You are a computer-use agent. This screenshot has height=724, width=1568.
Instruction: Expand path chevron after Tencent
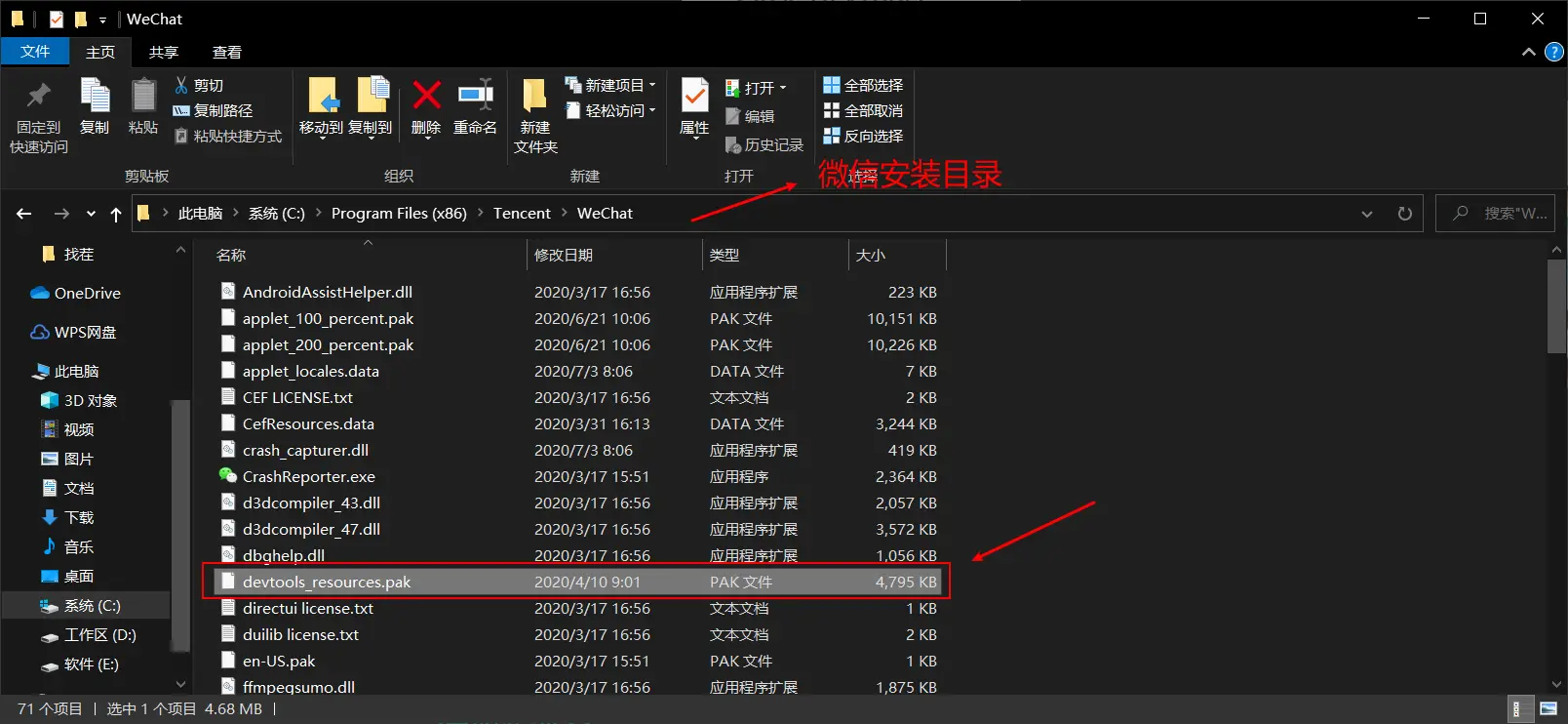tap(564, 214)
